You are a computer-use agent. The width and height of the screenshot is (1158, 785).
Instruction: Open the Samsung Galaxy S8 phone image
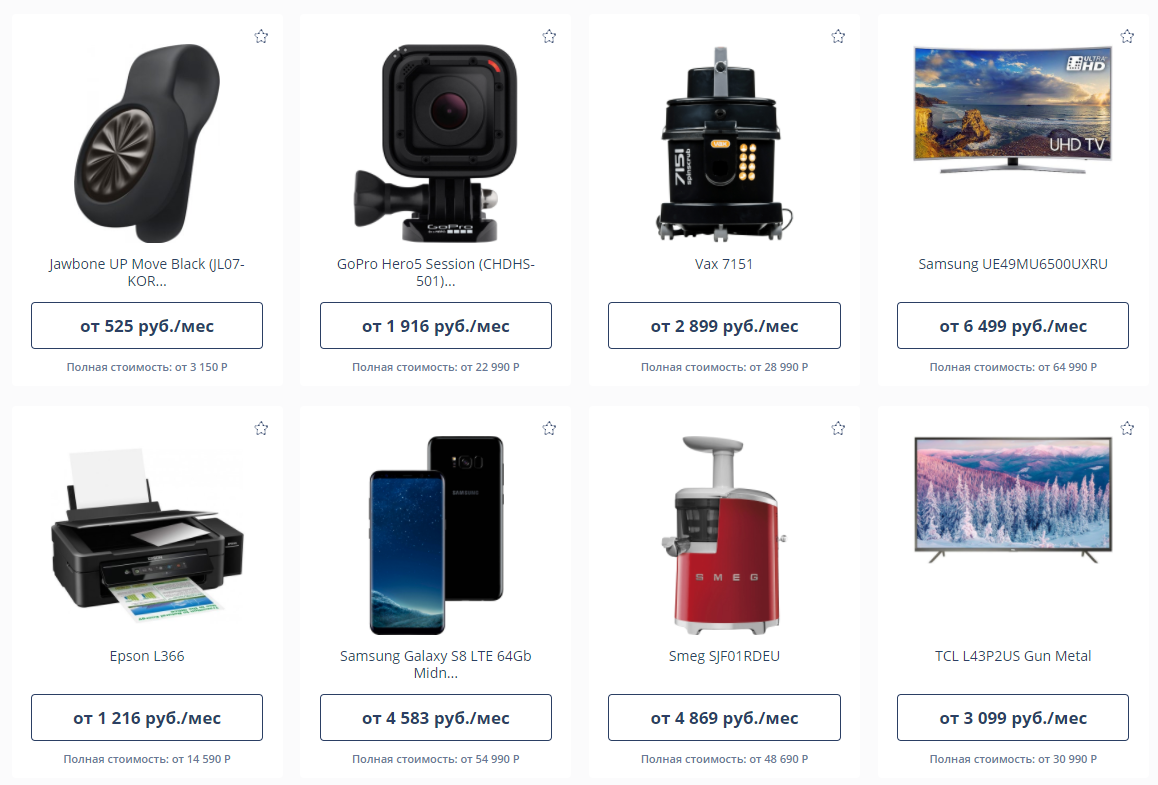436,535
